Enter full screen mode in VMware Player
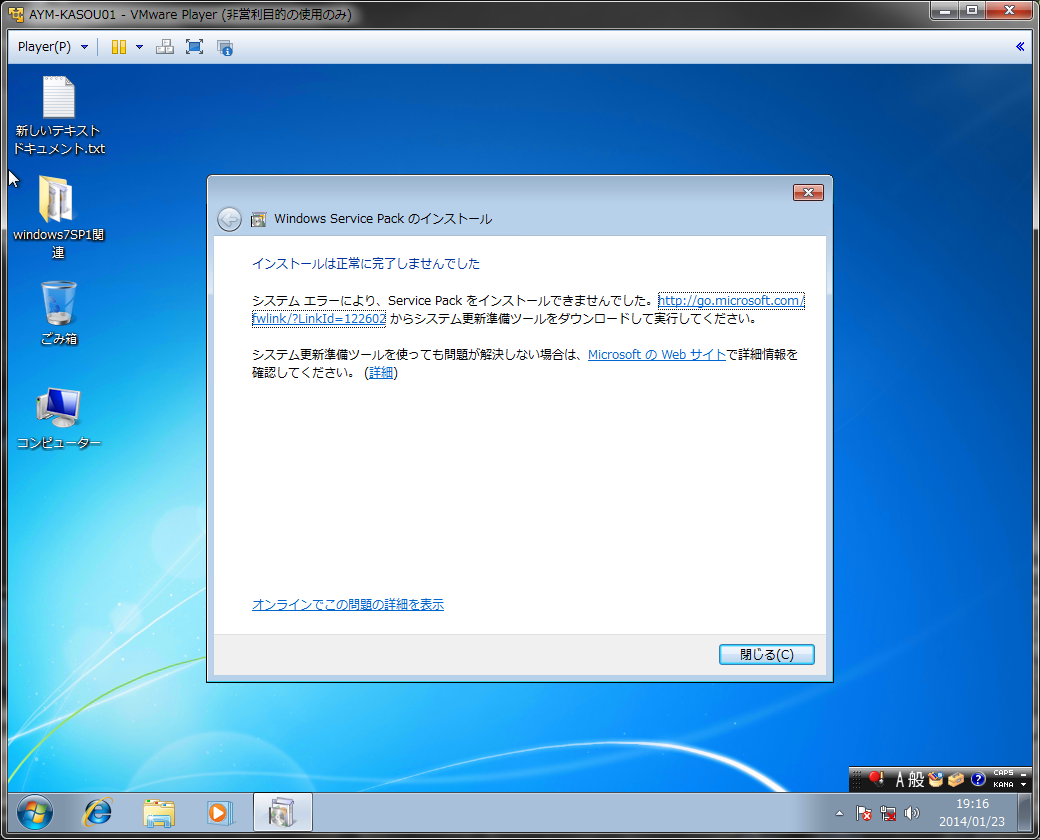This screenshot has height=840, width=1040. tap(194, 47)
